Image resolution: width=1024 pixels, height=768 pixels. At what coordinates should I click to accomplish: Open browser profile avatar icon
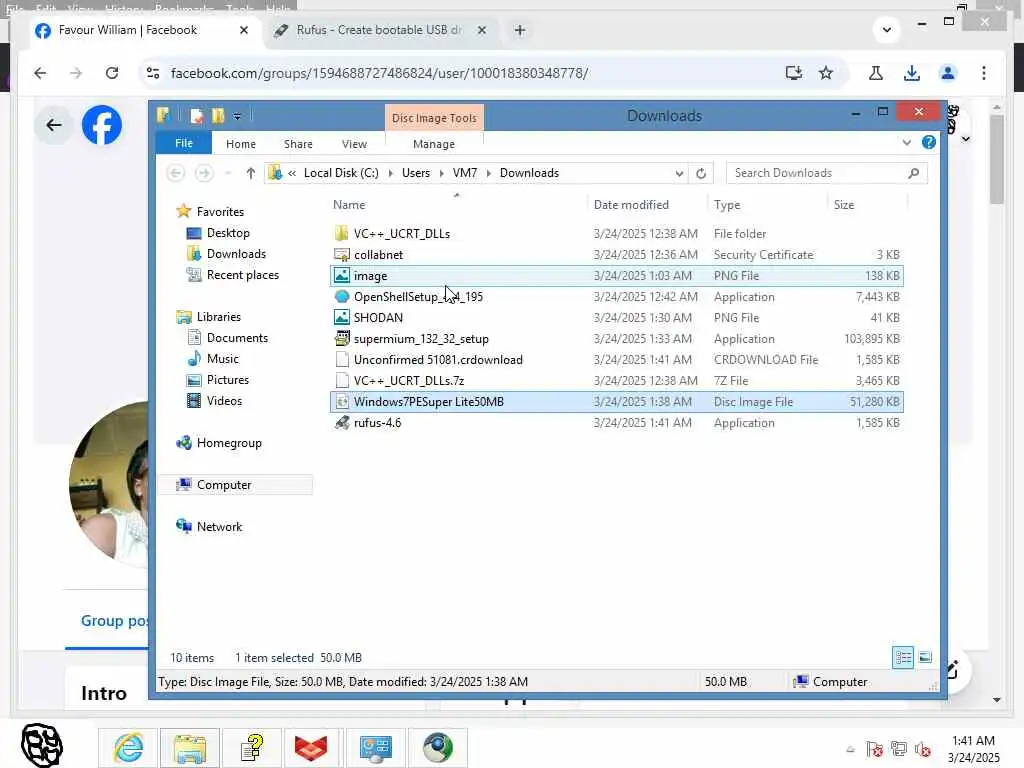(x=948, y=73)
